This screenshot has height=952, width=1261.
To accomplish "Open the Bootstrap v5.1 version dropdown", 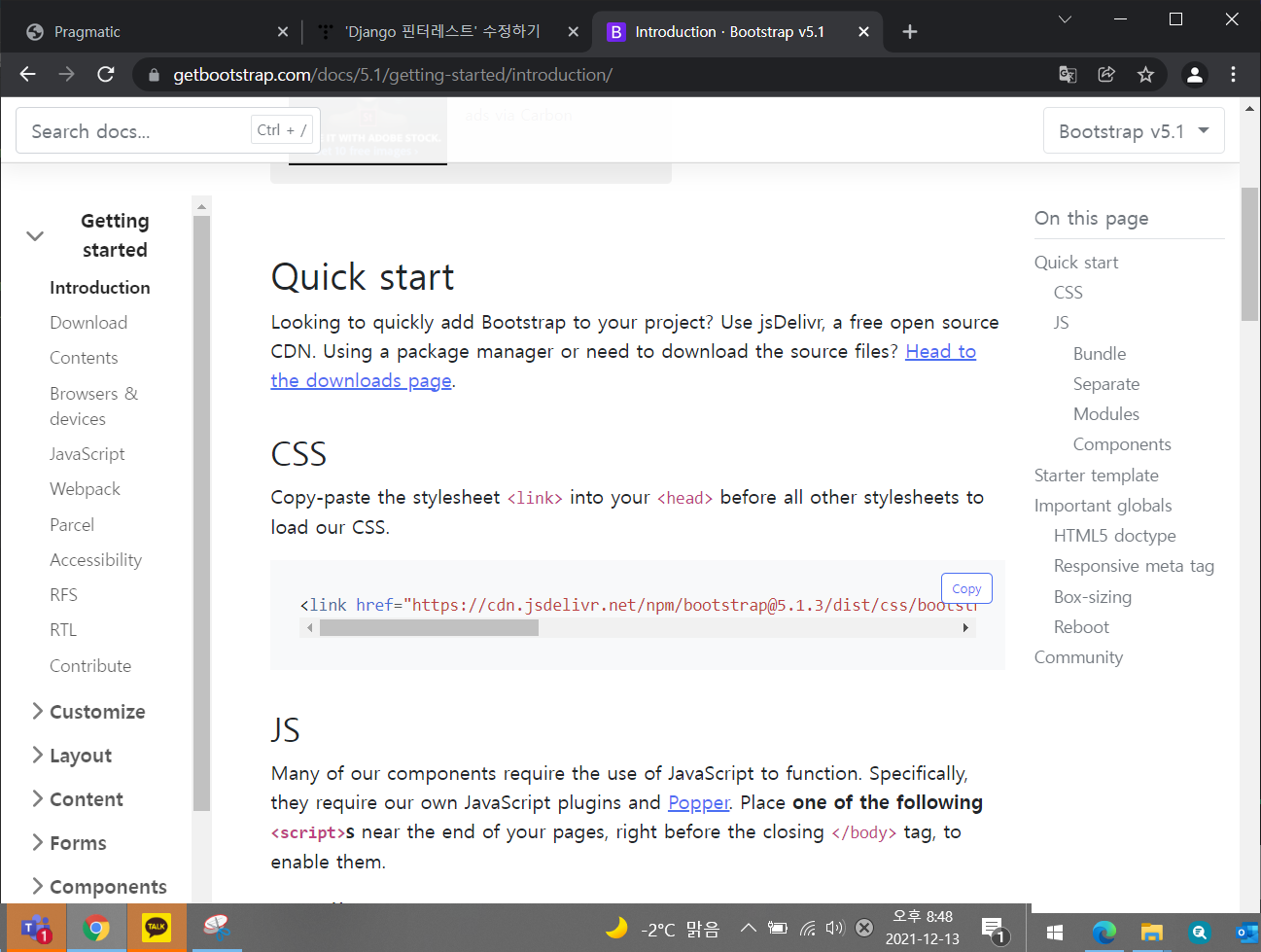I will [1134, 130].
